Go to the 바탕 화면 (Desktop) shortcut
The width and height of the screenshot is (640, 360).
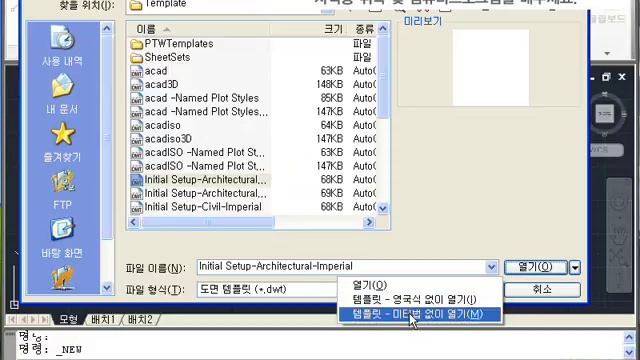click(62, 238)
